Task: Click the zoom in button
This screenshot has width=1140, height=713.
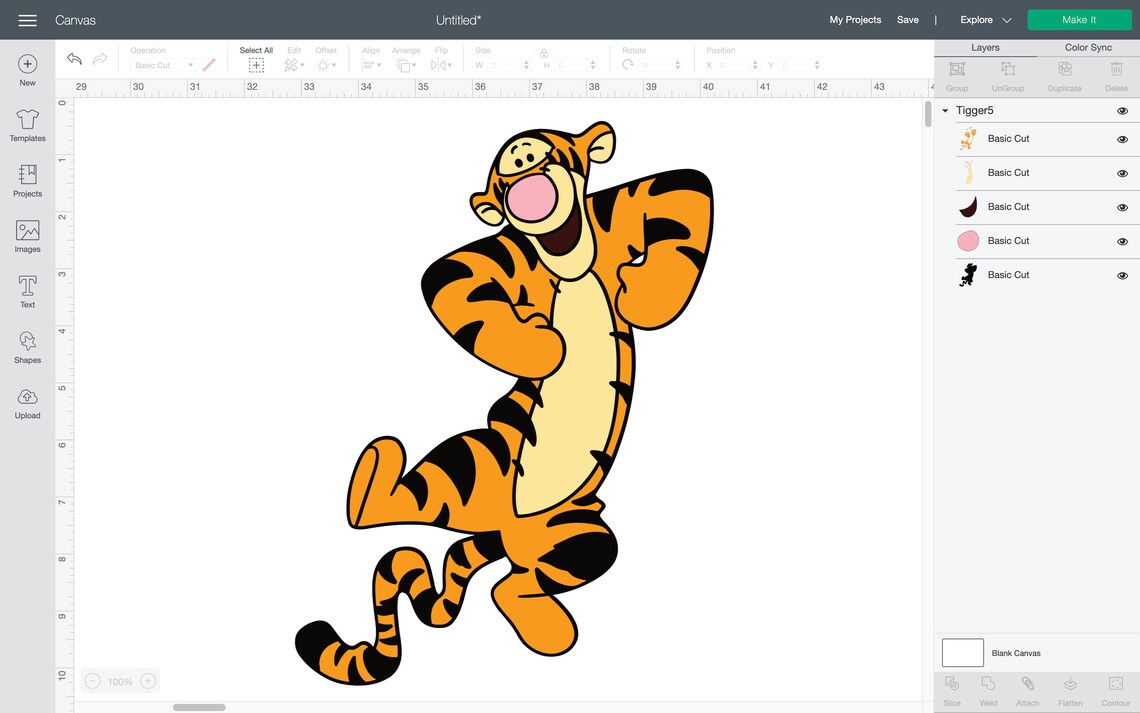Action: tap(147, 680)
